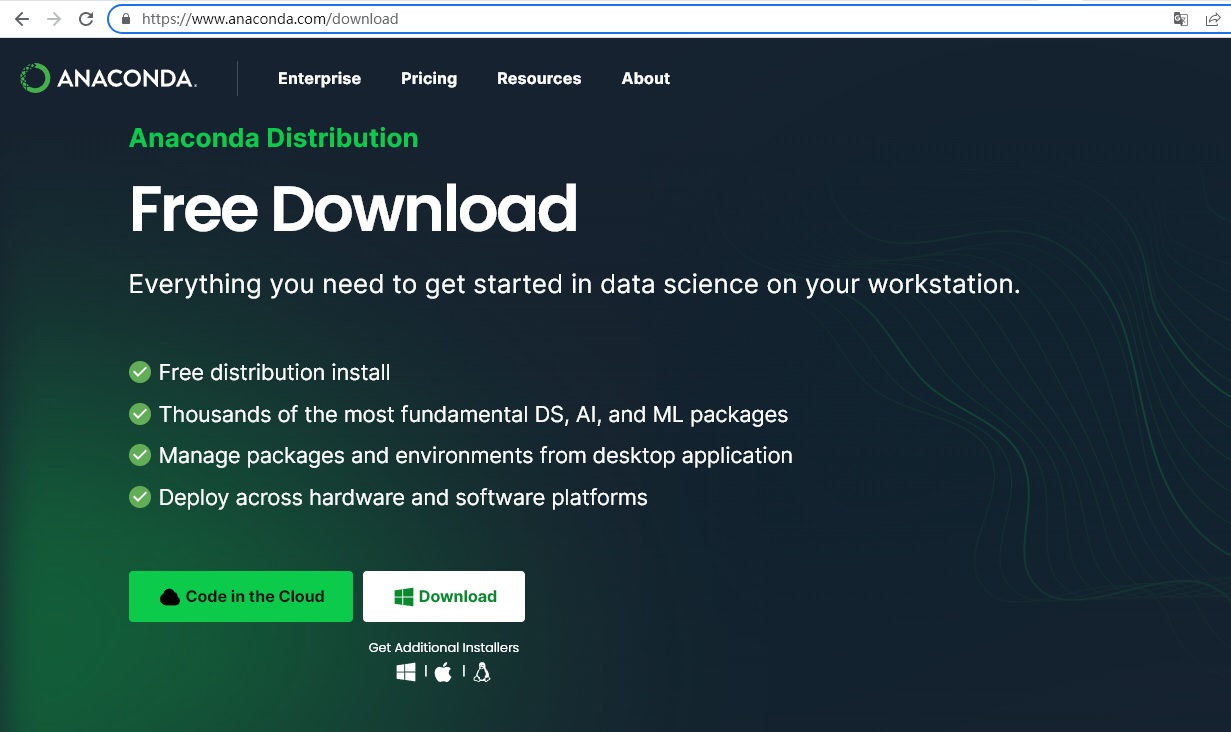Click the Linux penguin installer icon
This screenshot has width=1231, height=732.
click(482, 673)
